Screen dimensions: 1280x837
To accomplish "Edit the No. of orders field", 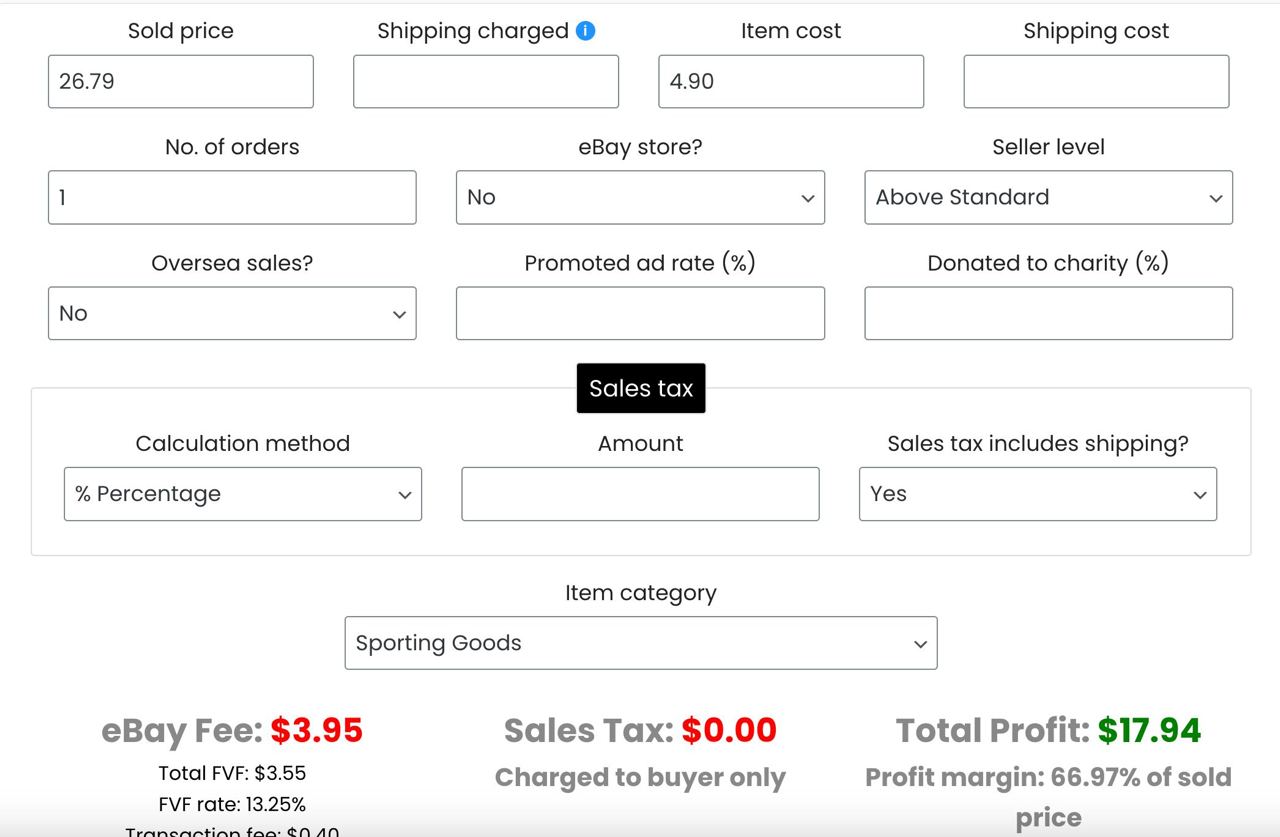I will point(232,197).
